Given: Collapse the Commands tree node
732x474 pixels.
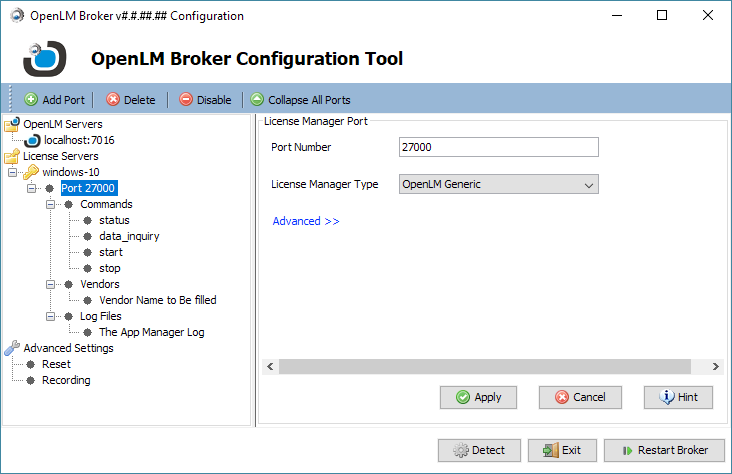Looking at the screenshot, I should (x=50, y=204).
